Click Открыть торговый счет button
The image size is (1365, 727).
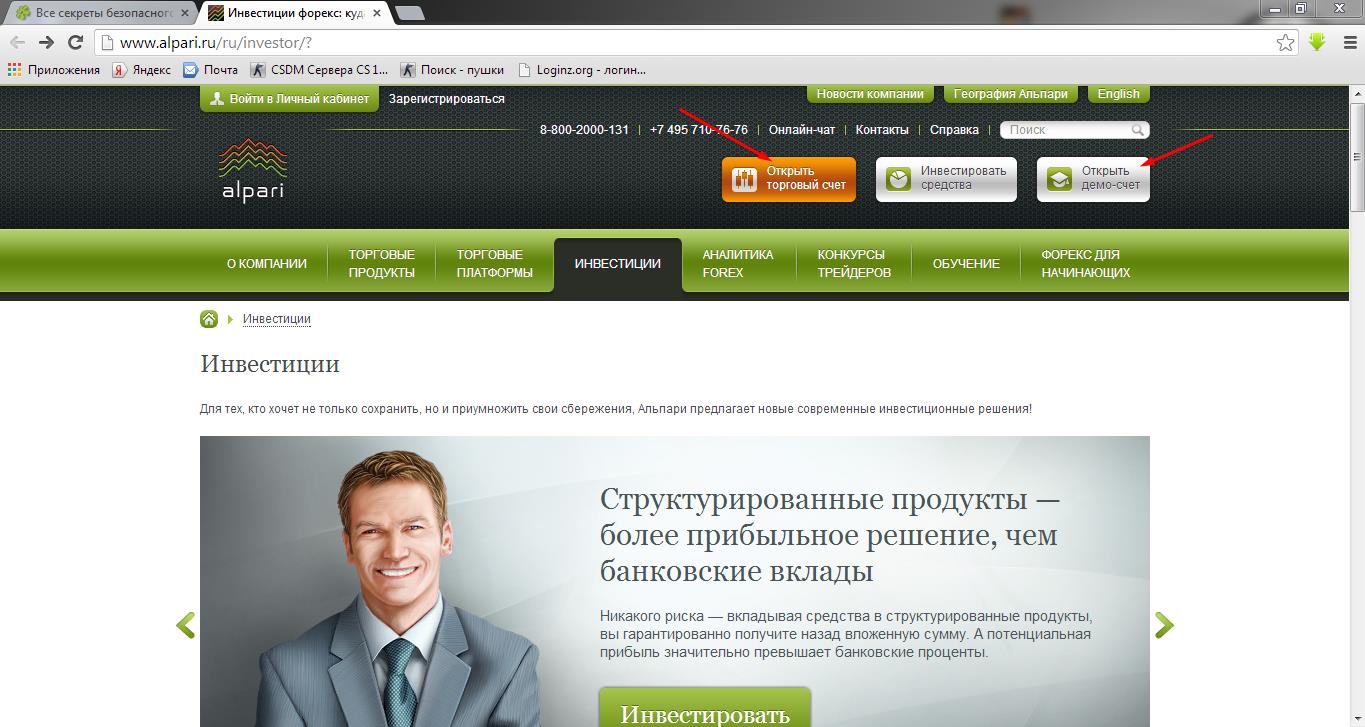click(x=789, y=179)
